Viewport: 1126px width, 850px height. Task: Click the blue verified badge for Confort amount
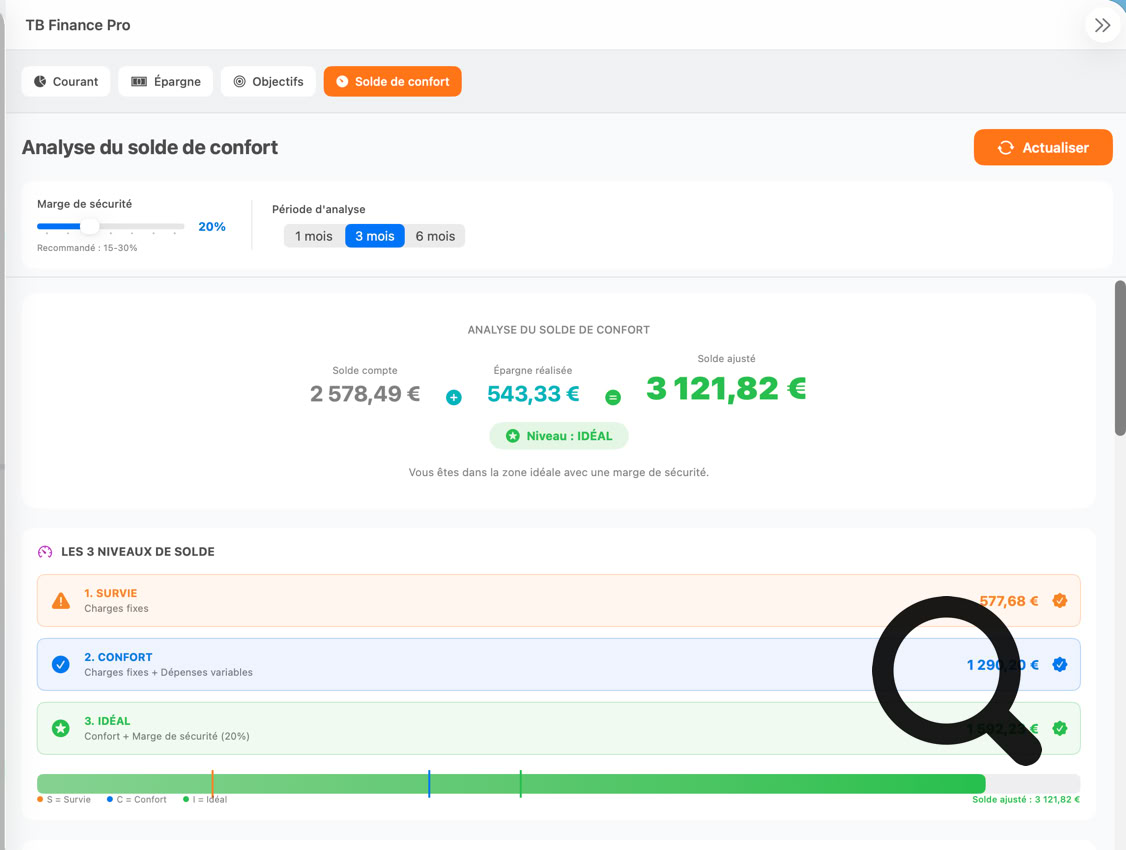pyautogui.click(x=1060, y=665)
